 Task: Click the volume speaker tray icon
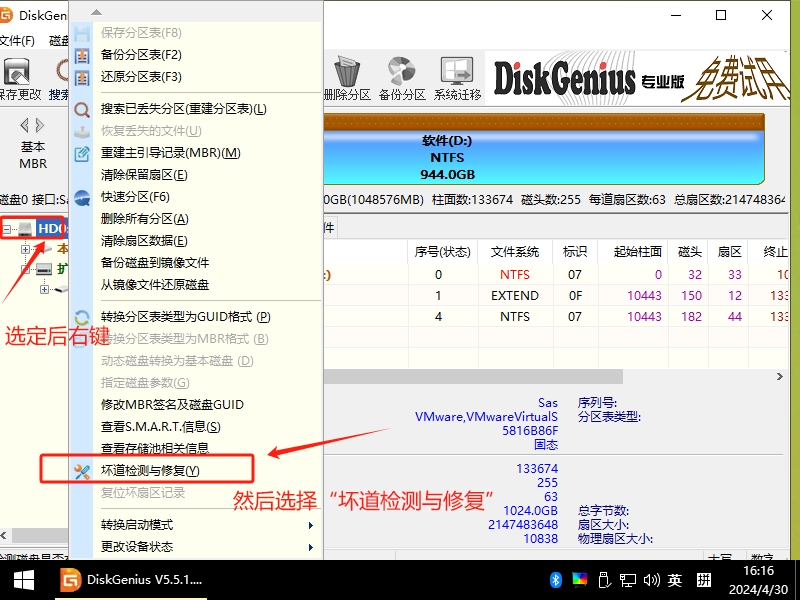click(x=651, y=580)
